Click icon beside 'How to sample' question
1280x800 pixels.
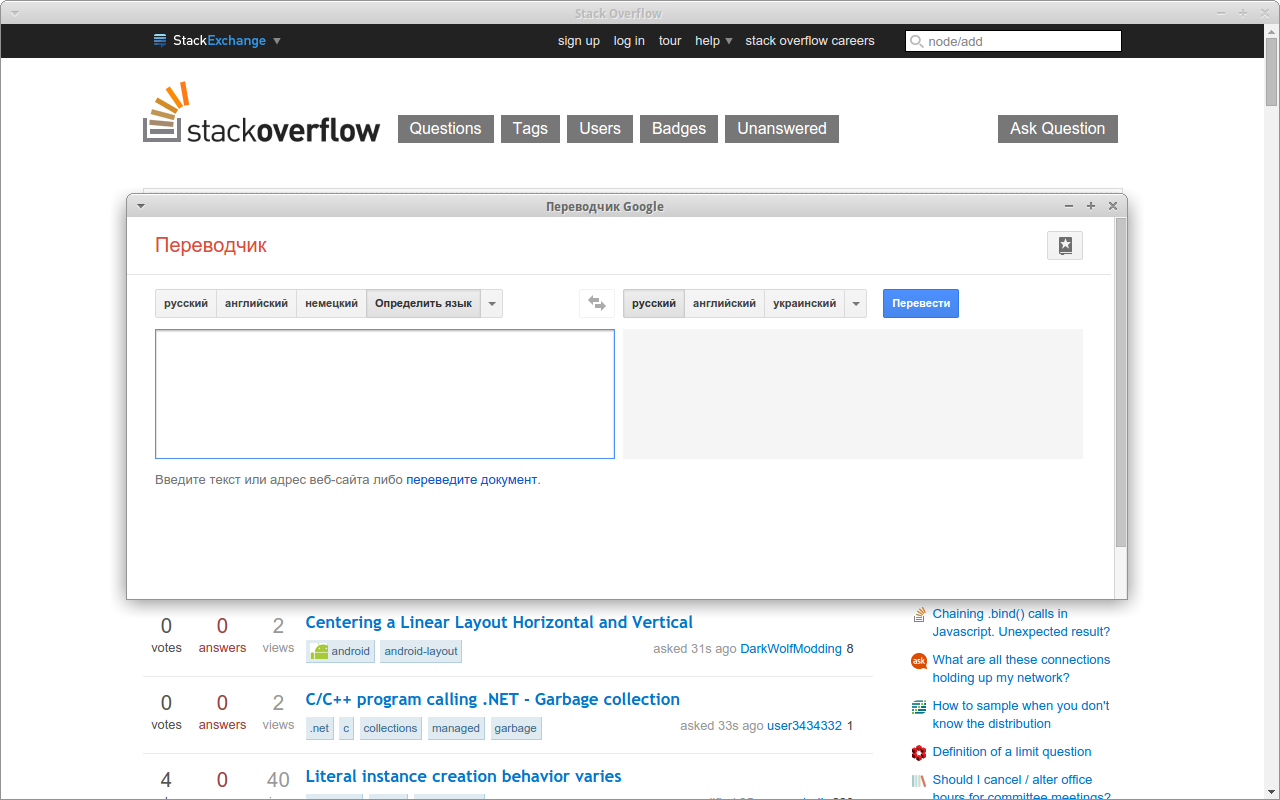click(x=919, y=707)
